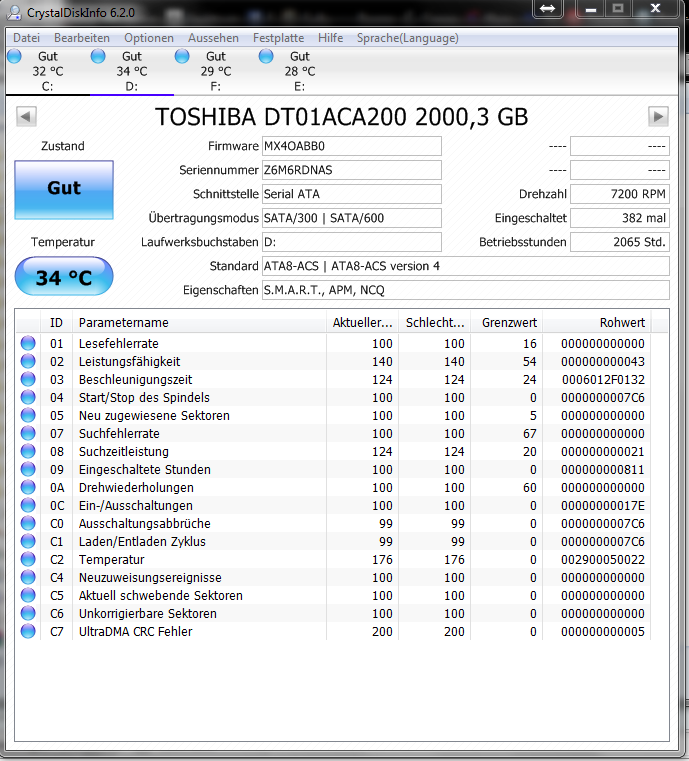Viewport: 689px width, 761px height.
Task: Open the Optionen menu
Action: [x=148, y=38]
